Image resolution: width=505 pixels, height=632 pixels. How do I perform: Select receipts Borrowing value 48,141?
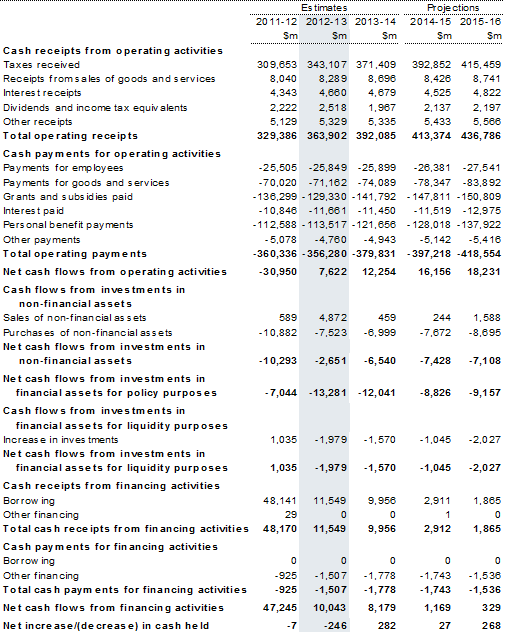pyautogui.click(x=280, y=501)
